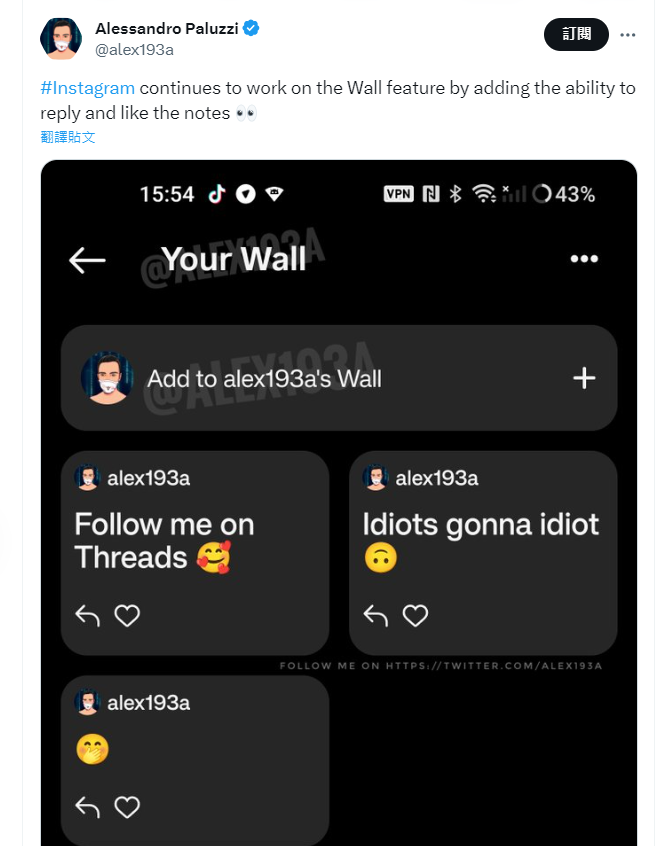Reply to the Idiots gonna idiot note

pyautogui.click(x=376, y=616)
